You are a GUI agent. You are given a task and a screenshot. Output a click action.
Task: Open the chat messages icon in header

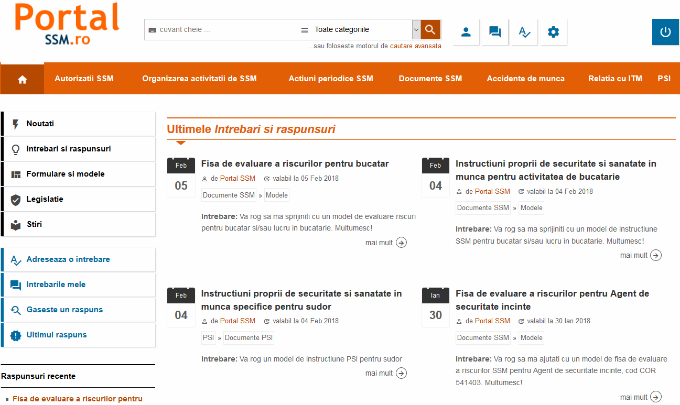494,32
